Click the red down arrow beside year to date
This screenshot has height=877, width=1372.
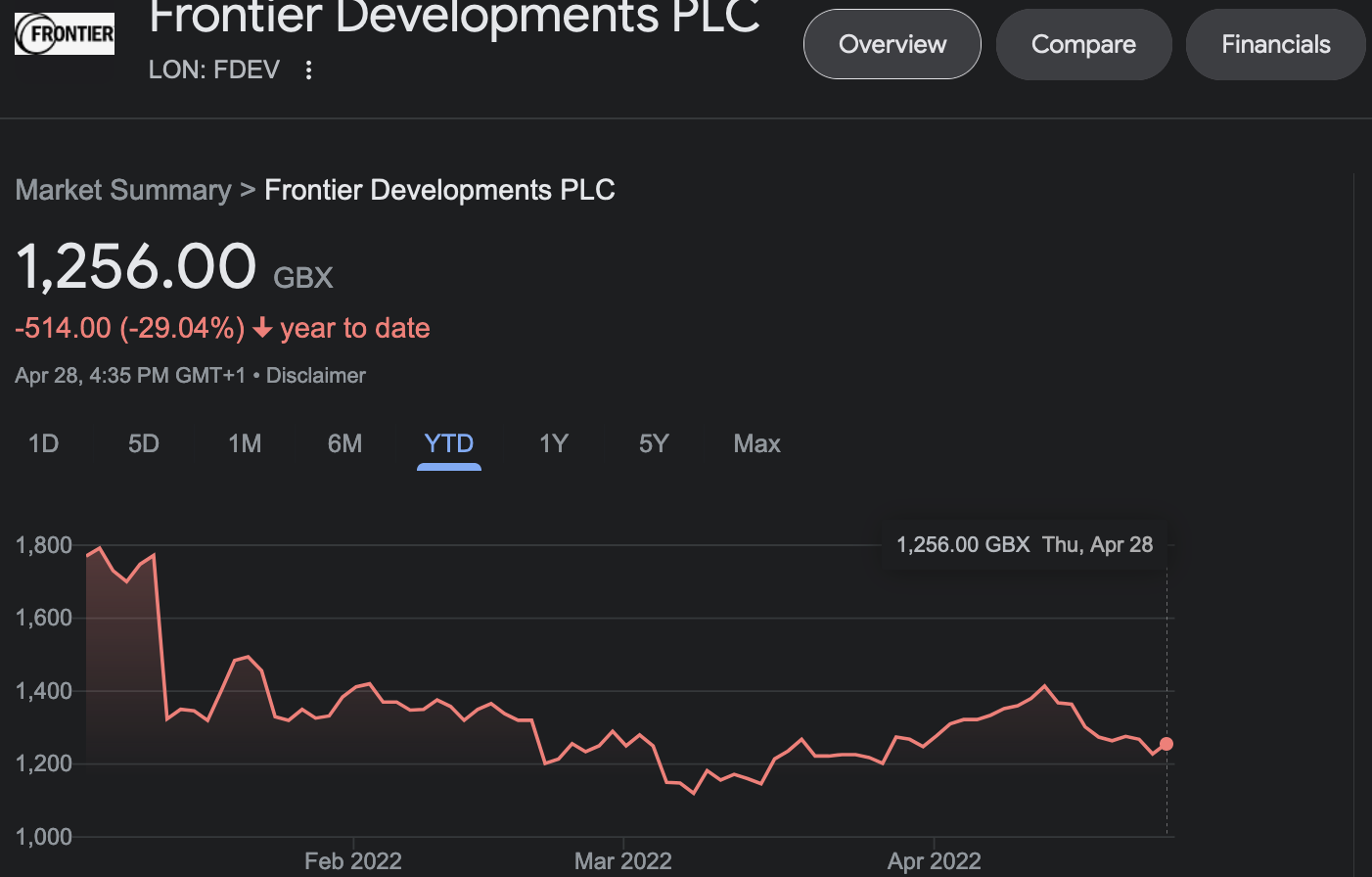tap(262, 328)
